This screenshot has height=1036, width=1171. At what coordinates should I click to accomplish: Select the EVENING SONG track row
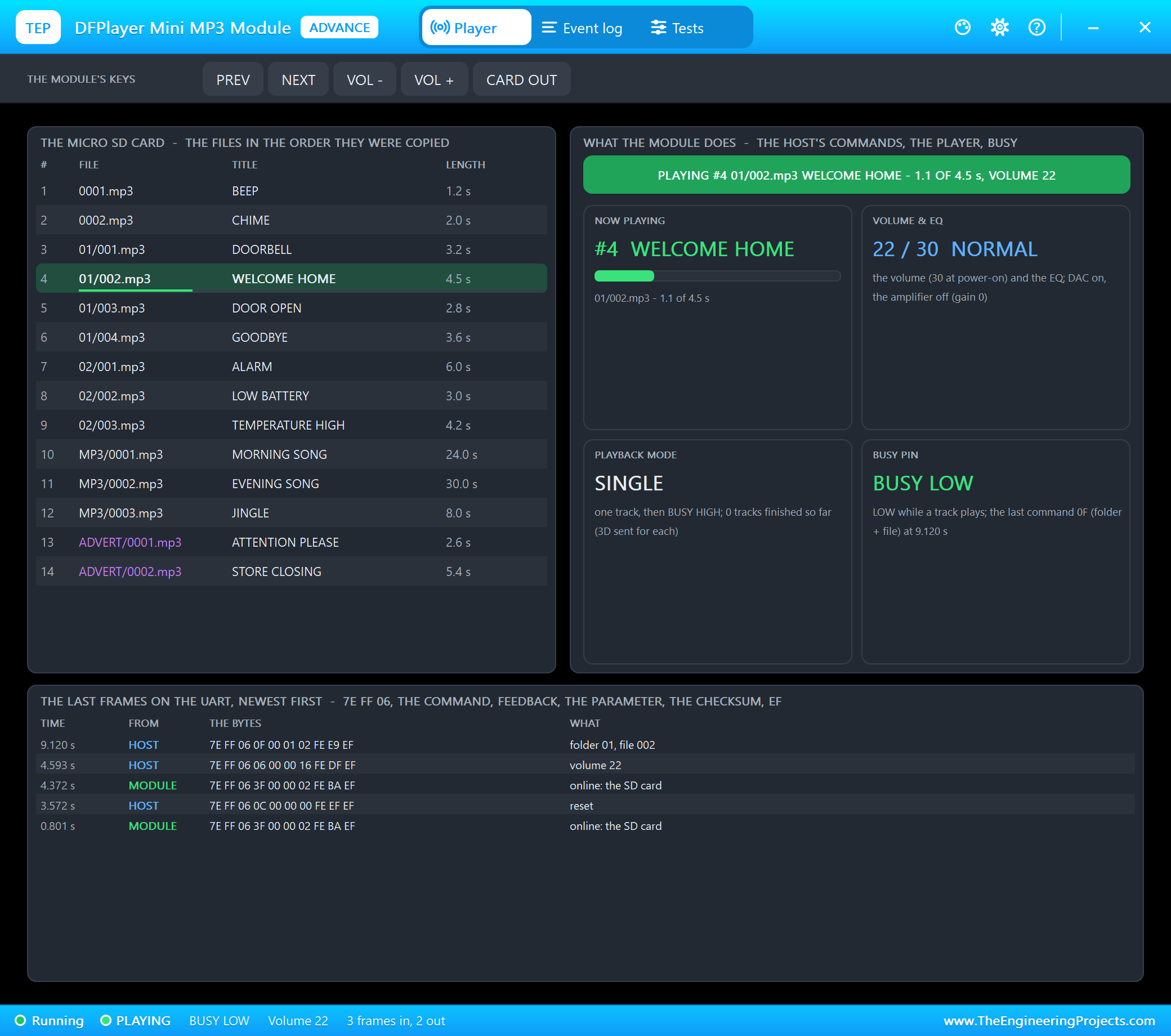[x=291, y=483]
